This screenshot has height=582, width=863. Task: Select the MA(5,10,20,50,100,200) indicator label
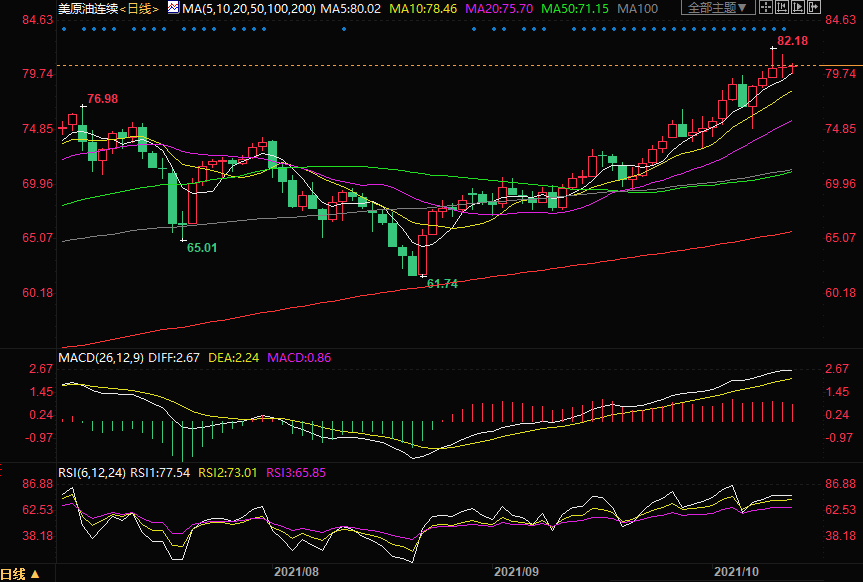pos(249,8)
